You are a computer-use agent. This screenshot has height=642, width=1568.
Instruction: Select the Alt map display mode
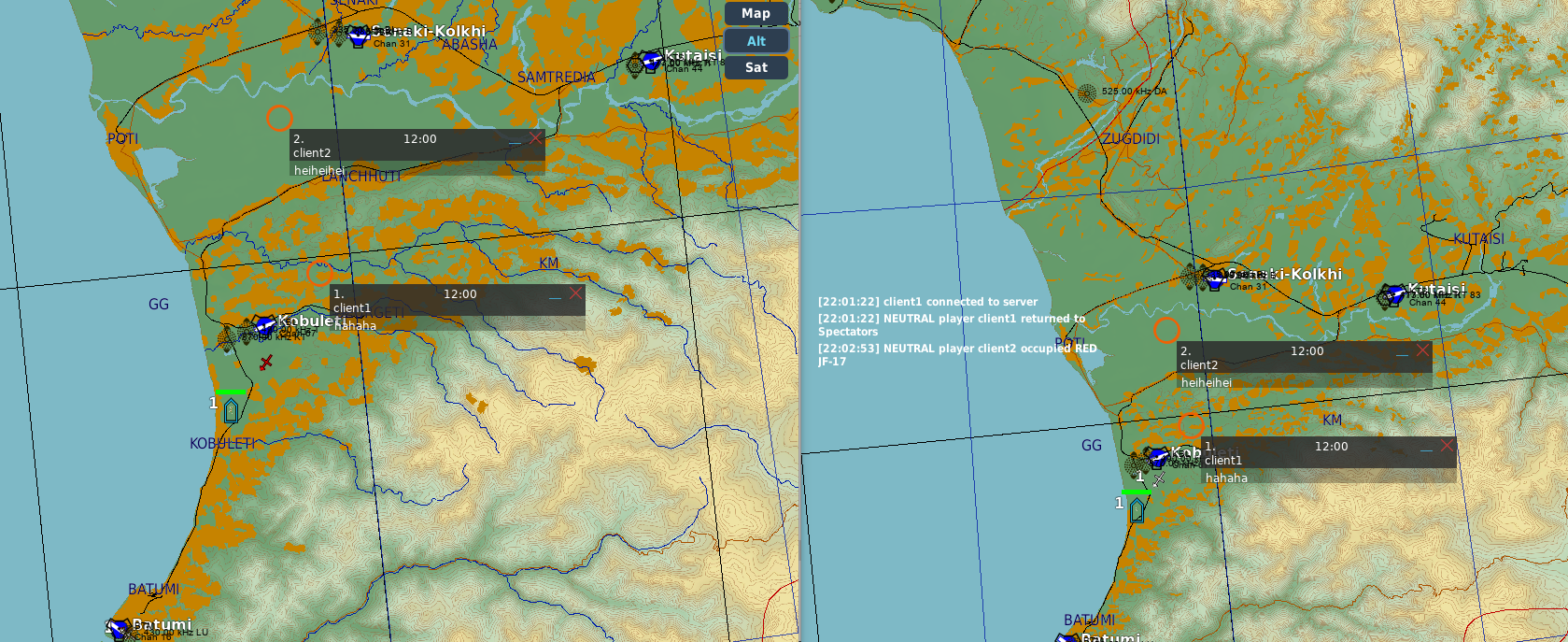coord(756,41)
